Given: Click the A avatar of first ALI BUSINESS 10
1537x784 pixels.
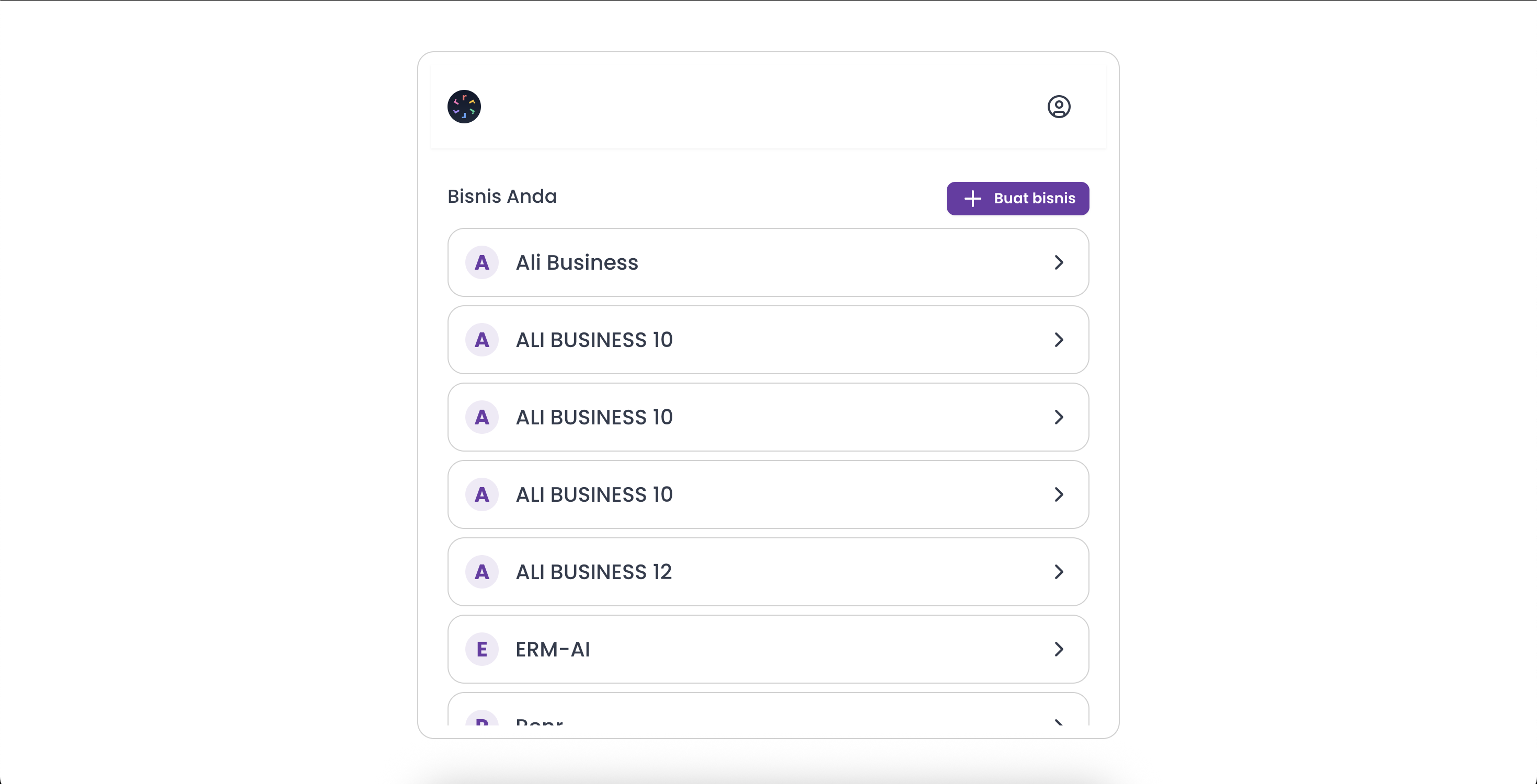Looking at the screenshot, I should 482,340.
